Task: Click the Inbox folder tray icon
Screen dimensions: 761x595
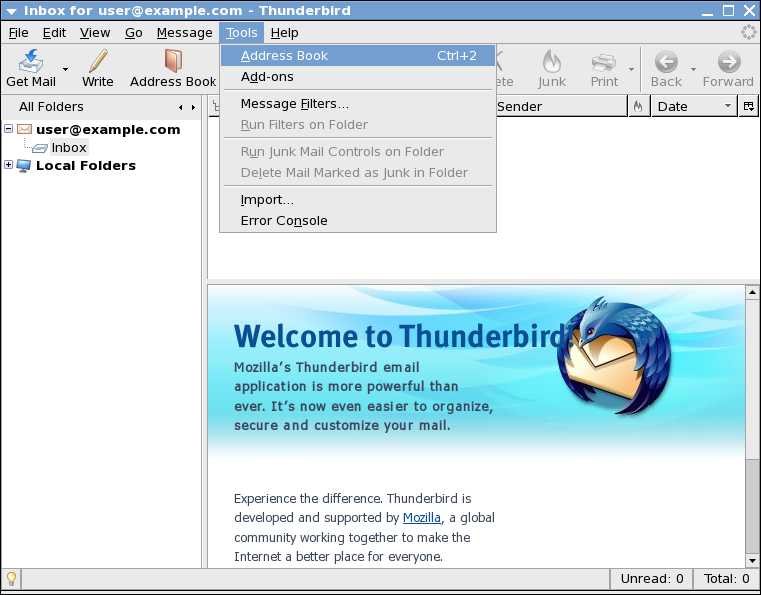Action: [40, 148]
